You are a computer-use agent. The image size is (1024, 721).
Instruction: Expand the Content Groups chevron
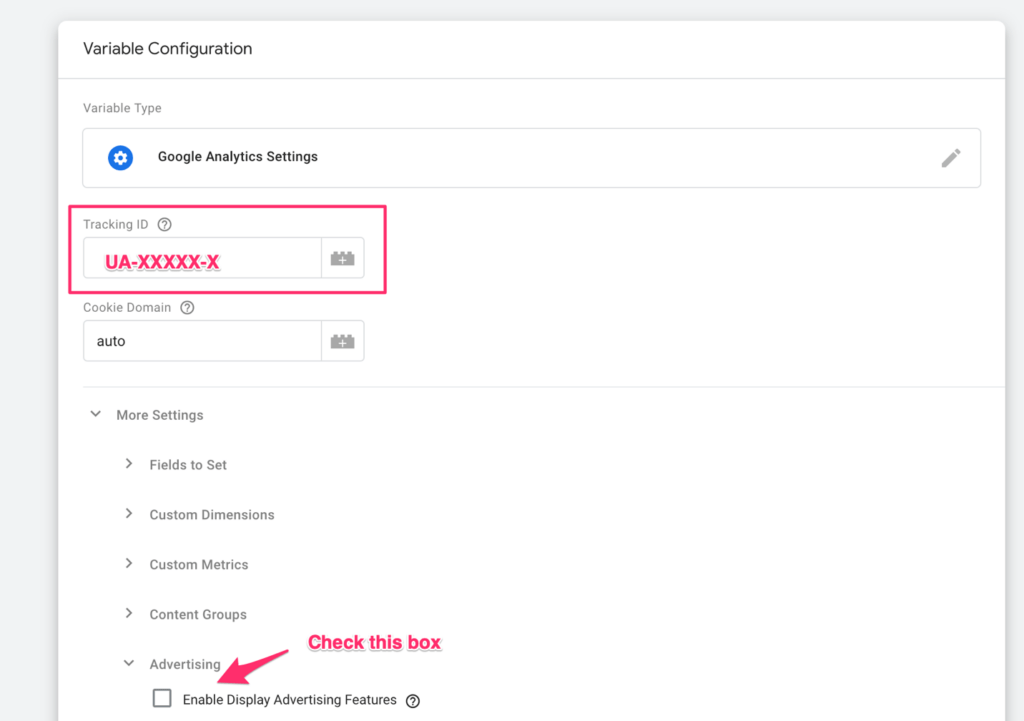[129, 614]
